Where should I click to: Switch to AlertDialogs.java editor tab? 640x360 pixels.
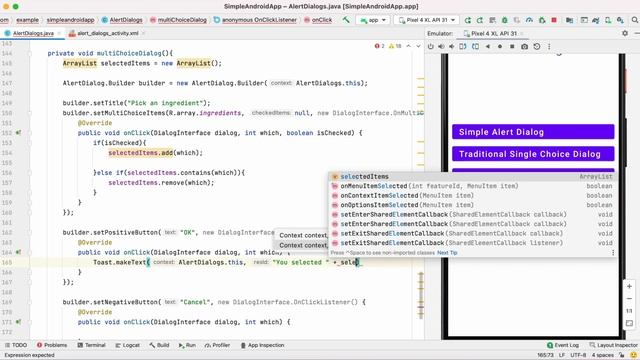click(x=33, y=33)
